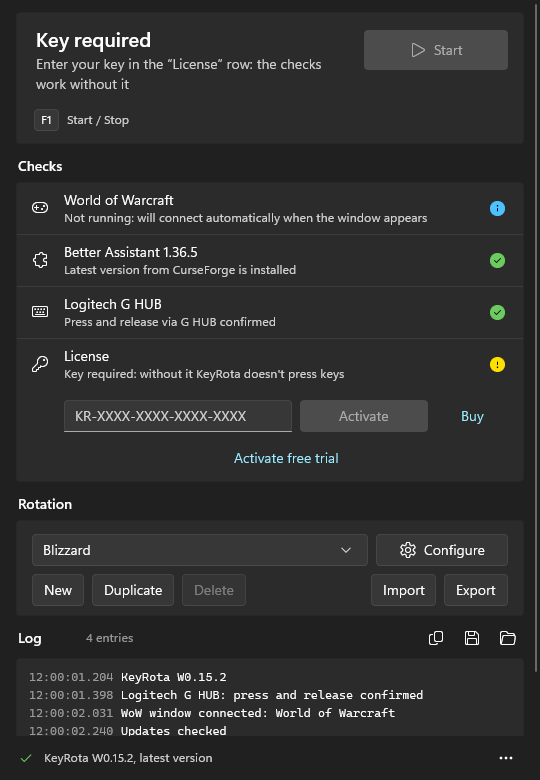Click the green check icon in status bar

pyautogui.click(x=26, y=758)
